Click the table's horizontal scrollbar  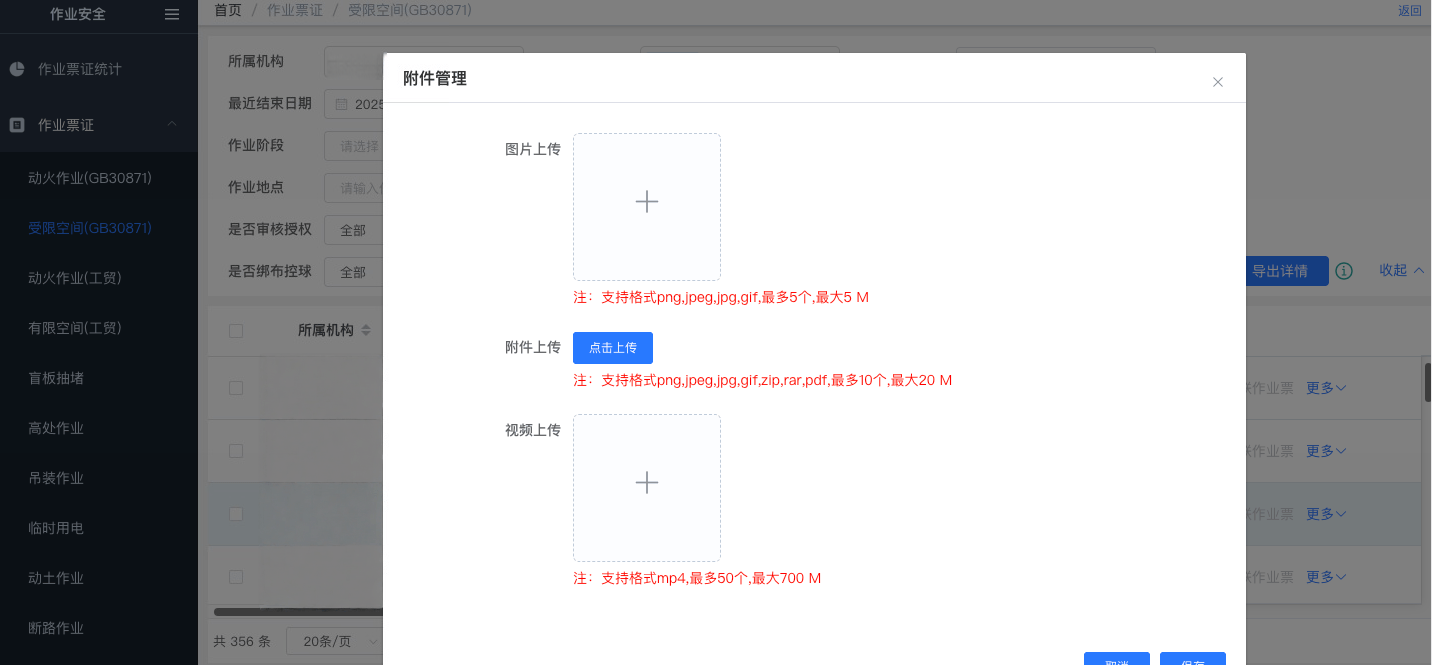[x=300, y=611]
